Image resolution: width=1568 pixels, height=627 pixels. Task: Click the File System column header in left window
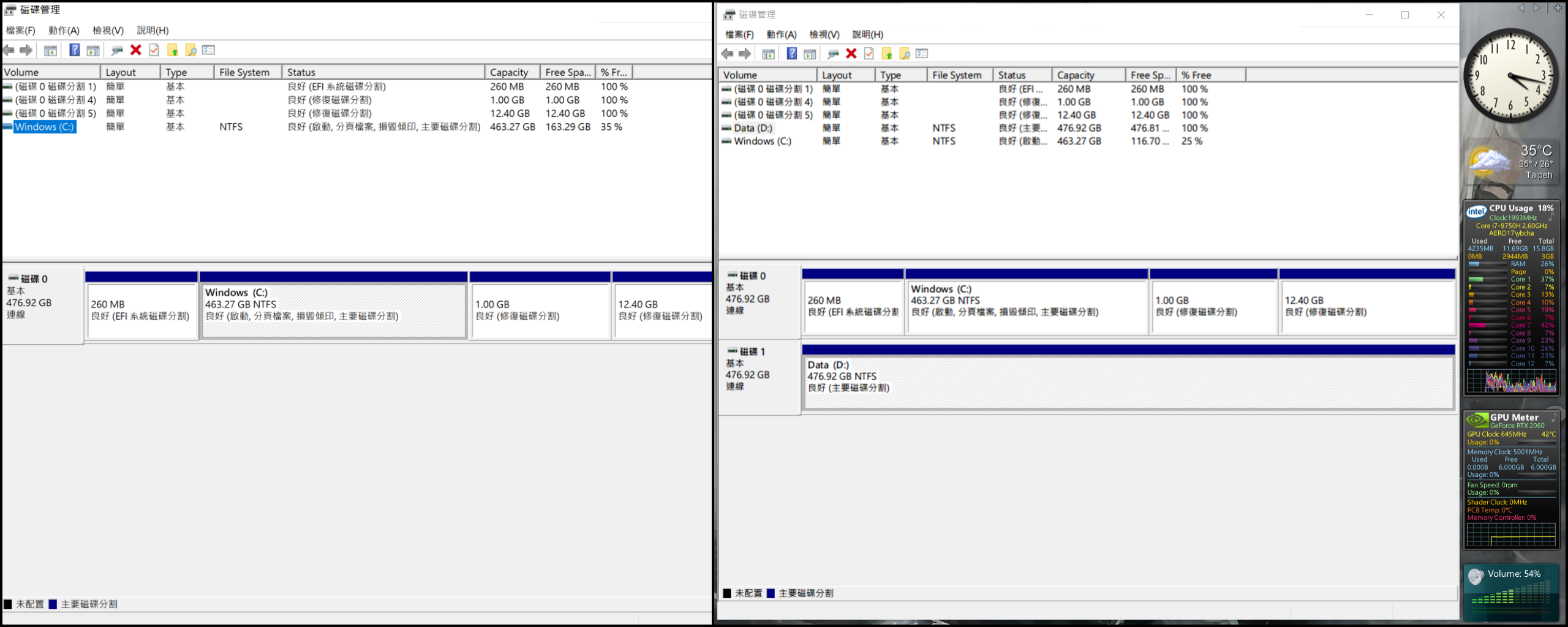[244, 72]
